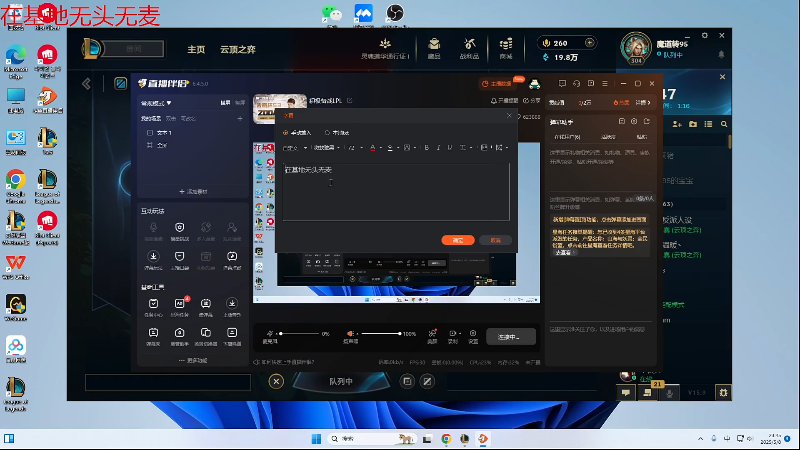Click inside the text input area
The height and width of the screenshot is (450, 800).
pos(396,192)
